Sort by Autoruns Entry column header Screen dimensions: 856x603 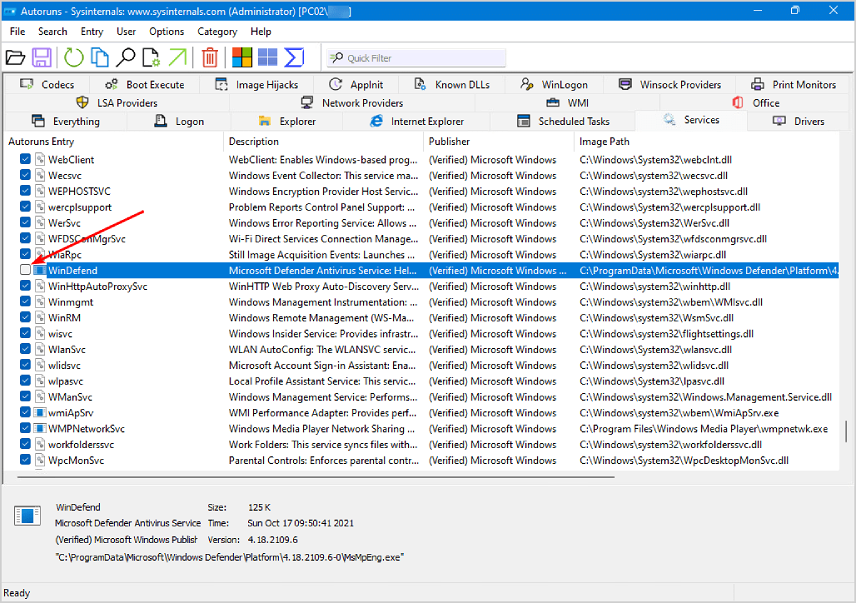pyautogui.click(x=114, y=141)
